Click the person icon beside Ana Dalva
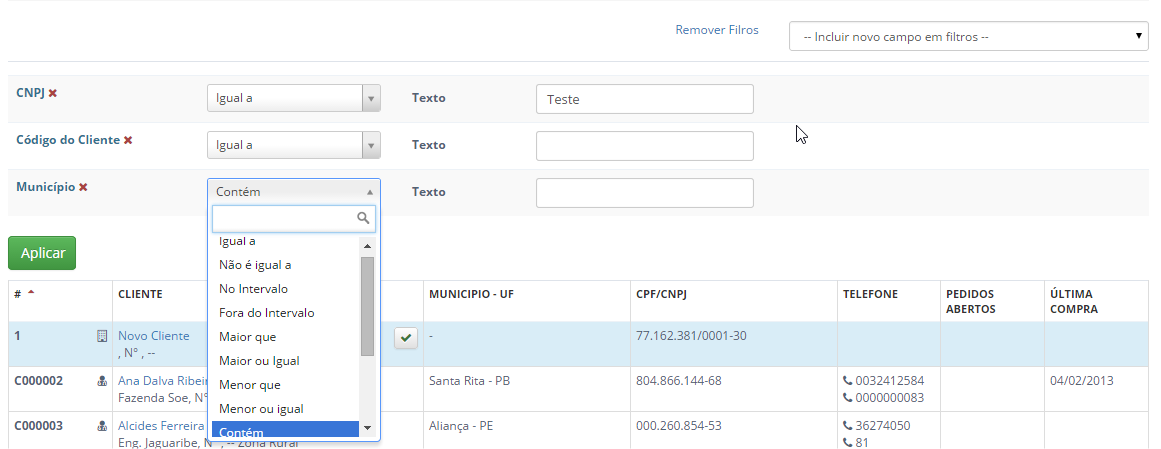Image resolution: width=1161 pixels, height=449 pixels. tap(101, 381)
